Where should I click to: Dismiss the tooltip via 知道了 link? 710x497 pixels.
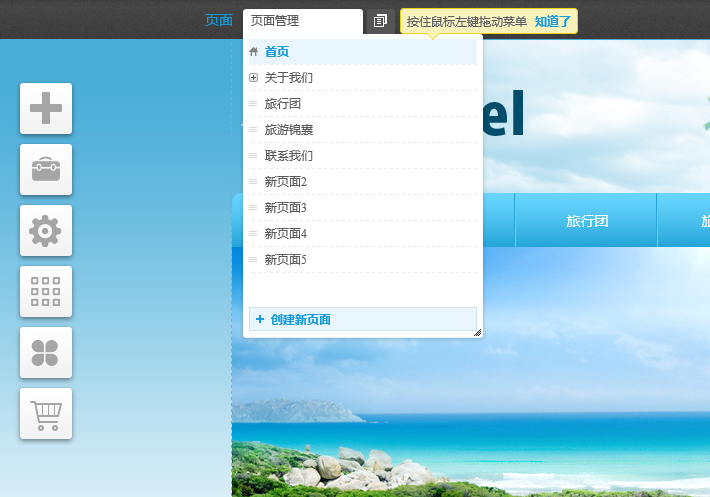point(553,21)
